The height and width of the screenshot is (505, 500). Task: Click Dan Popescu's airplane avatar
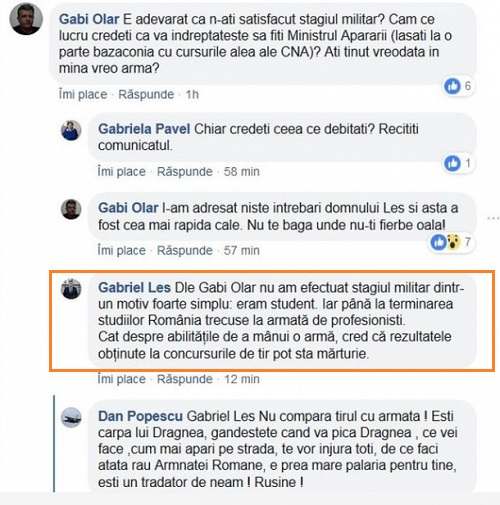click(71, 417)
